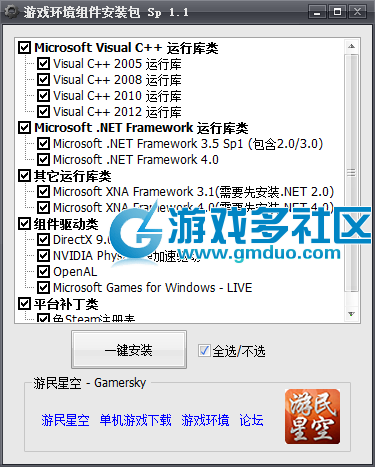Uncheck Microsoft .NET Framework 运行库类 checkbox
Screen dimensions: 375x467
click(25, 128)
